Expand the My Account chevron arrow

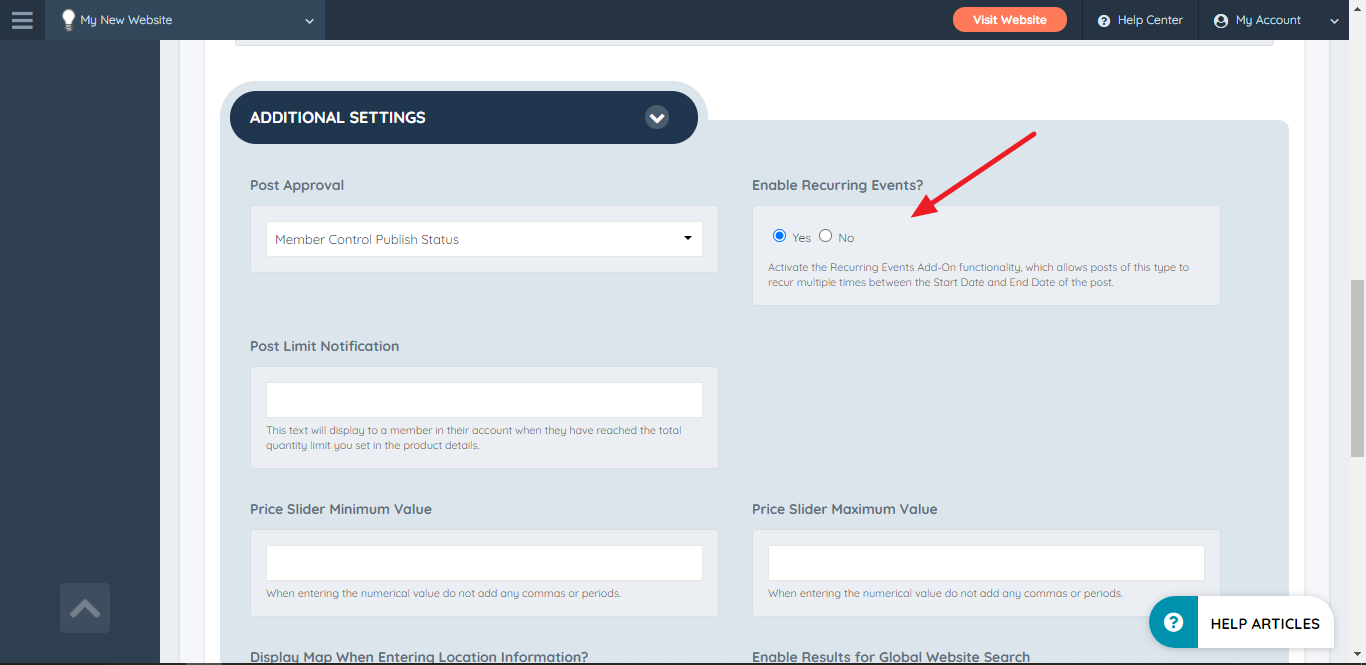pos(1334,21)
